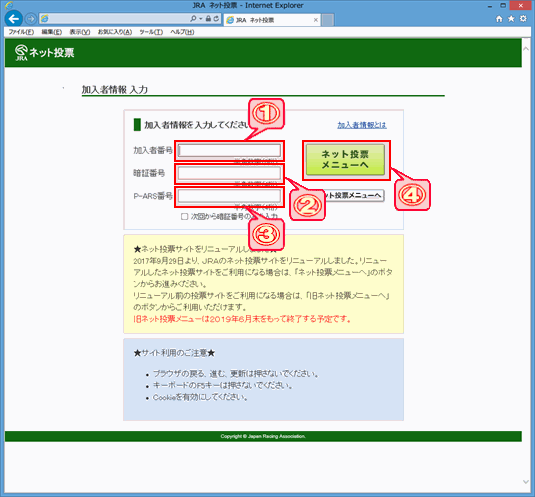Click the browser Forward arrow button
This screenshot has height=497, width=535.
(31, 19)
